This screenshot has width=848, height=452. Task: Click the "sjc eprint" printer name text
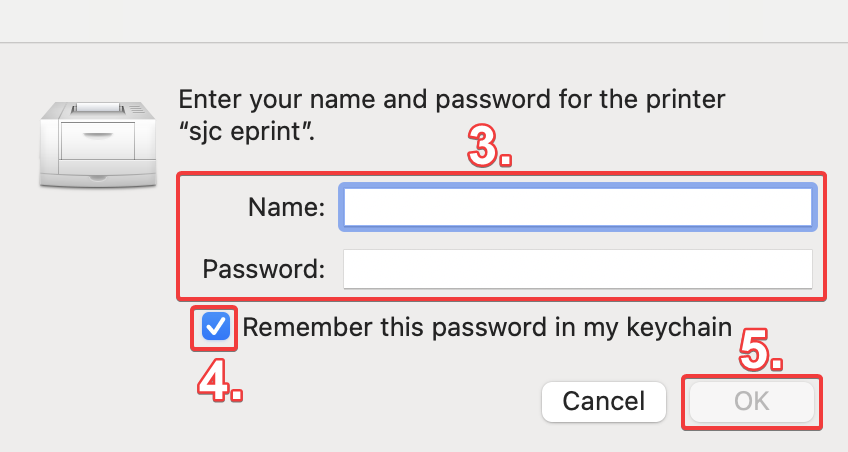[x=247, y=131]
